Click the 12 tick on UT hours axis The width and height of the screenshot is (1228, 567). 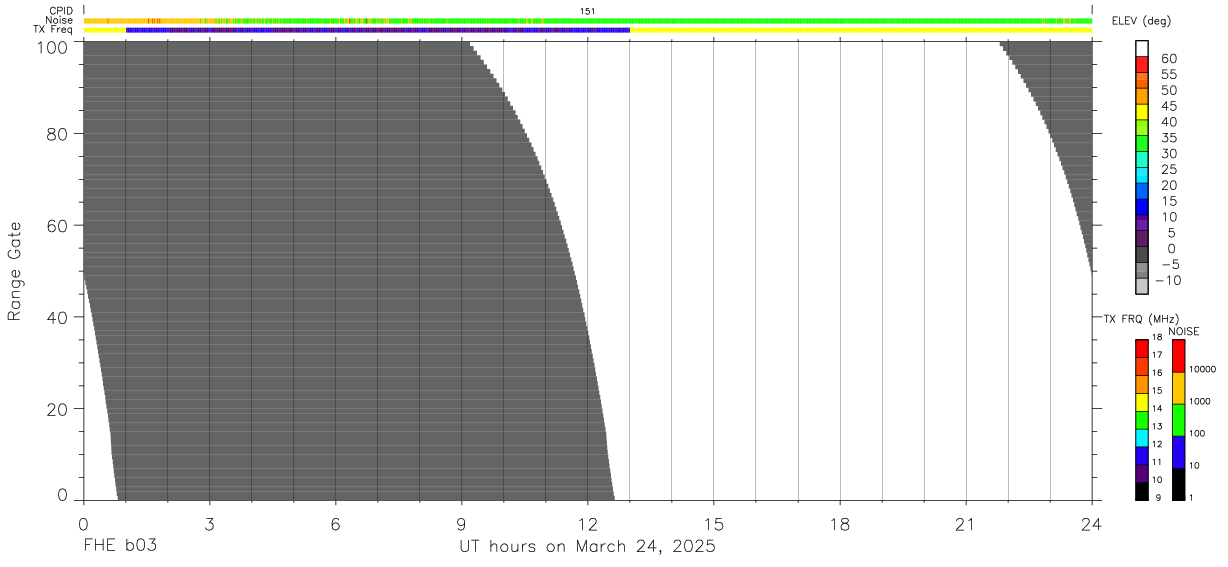(x=587, y=523)
